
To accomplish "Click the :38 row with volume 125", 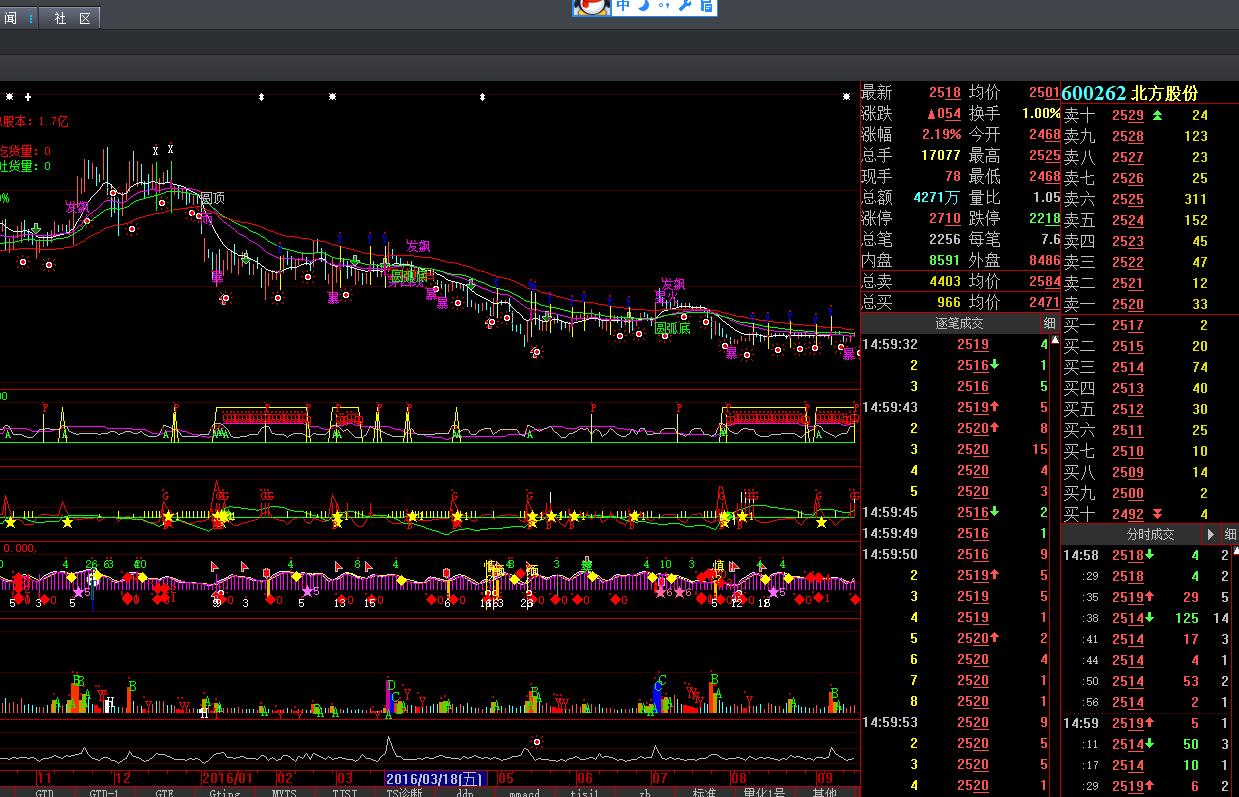I will 1146,618.
